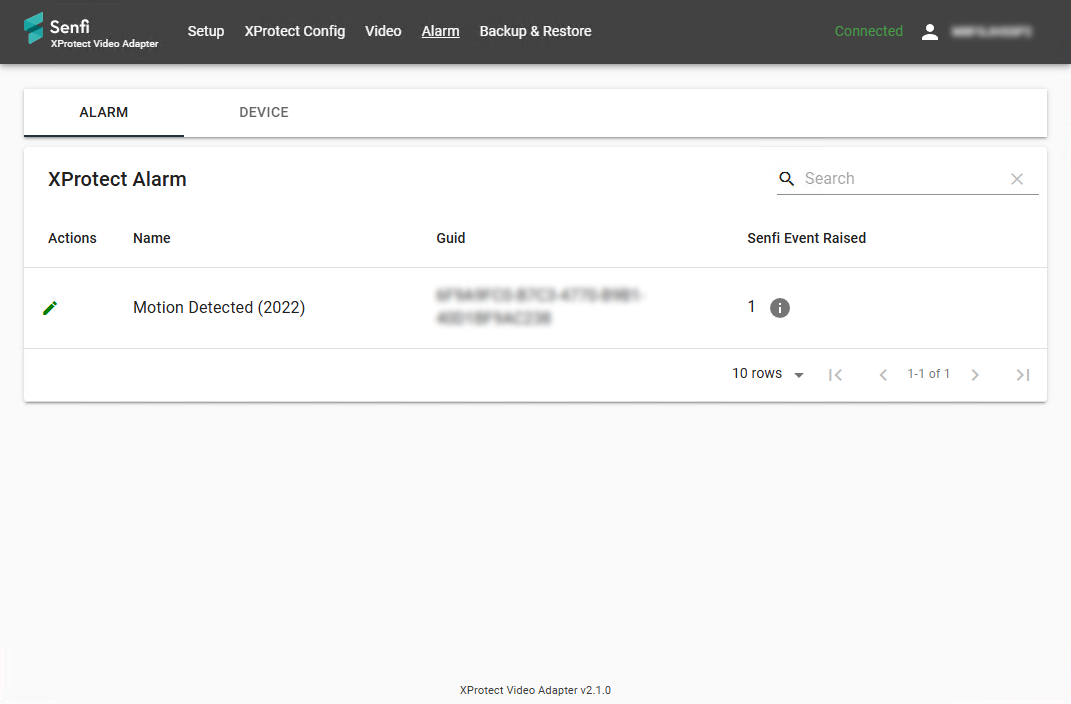Open the Setup menu
The image size is (1071, 704).
[206, 32]
